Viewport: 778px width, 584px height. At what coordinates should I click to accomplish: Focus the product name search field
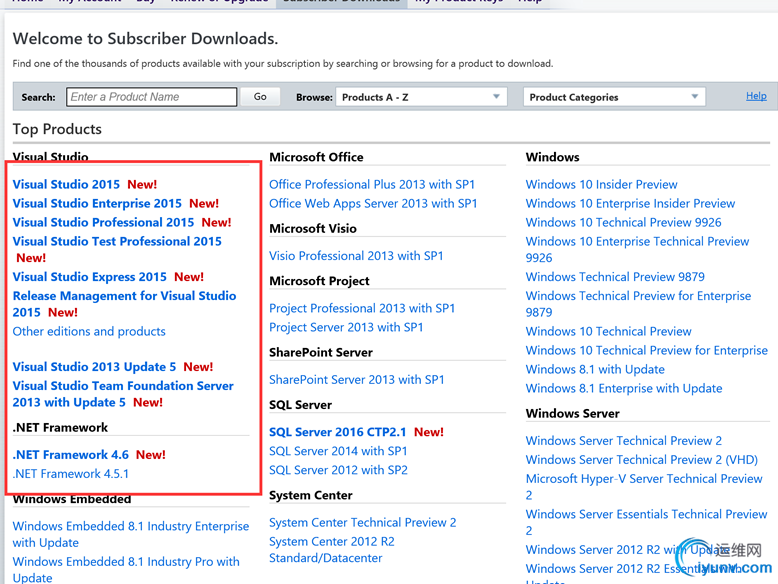152,97
